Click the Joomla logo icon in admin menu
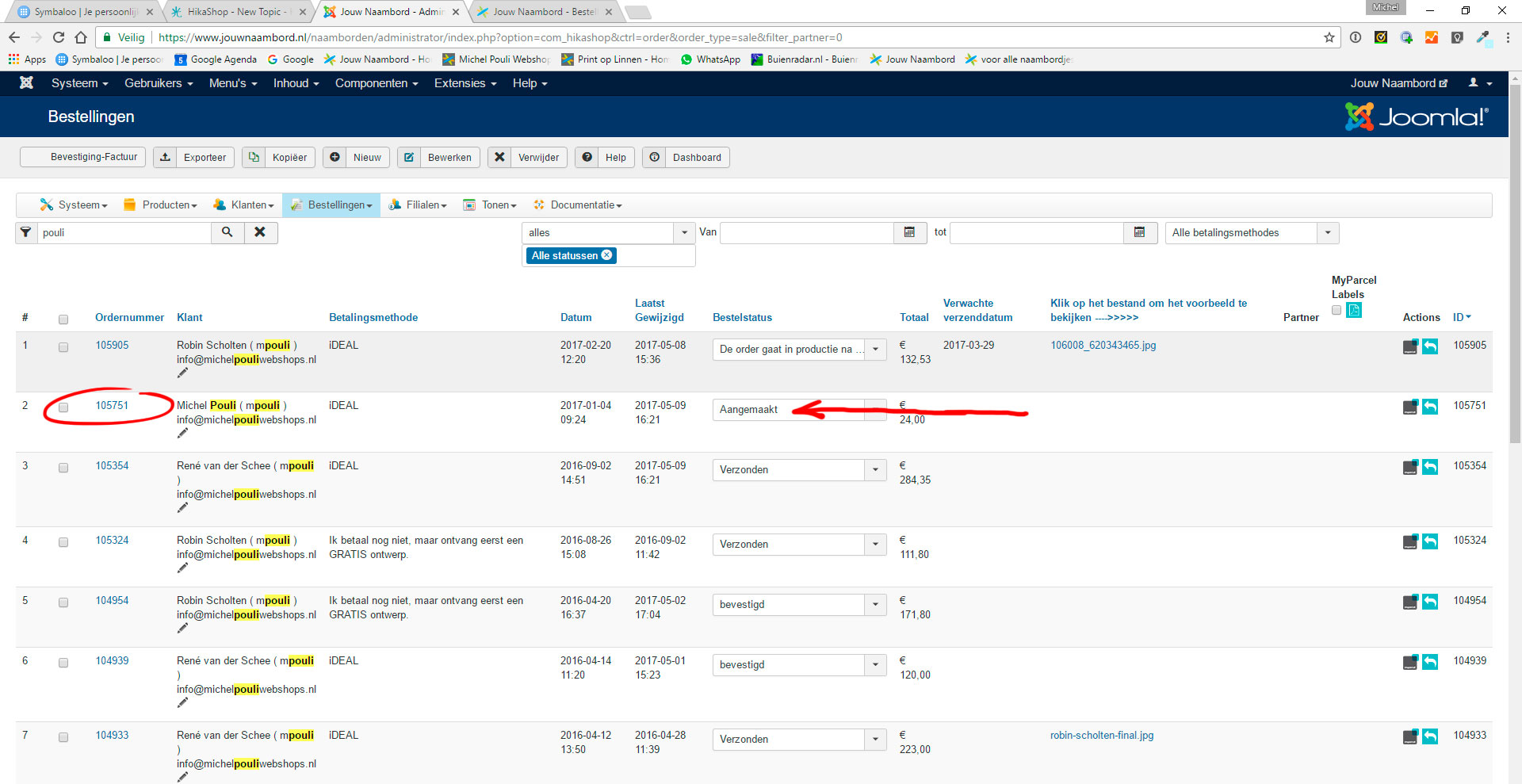Viewport: 1522px width, 784px height. coord(26,82)
